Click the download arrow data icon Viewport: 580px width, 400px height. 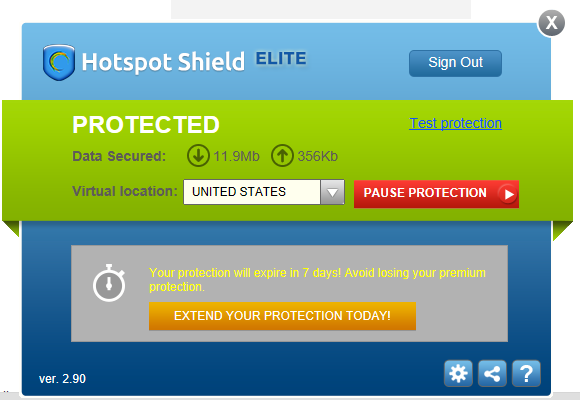point(198,155)
